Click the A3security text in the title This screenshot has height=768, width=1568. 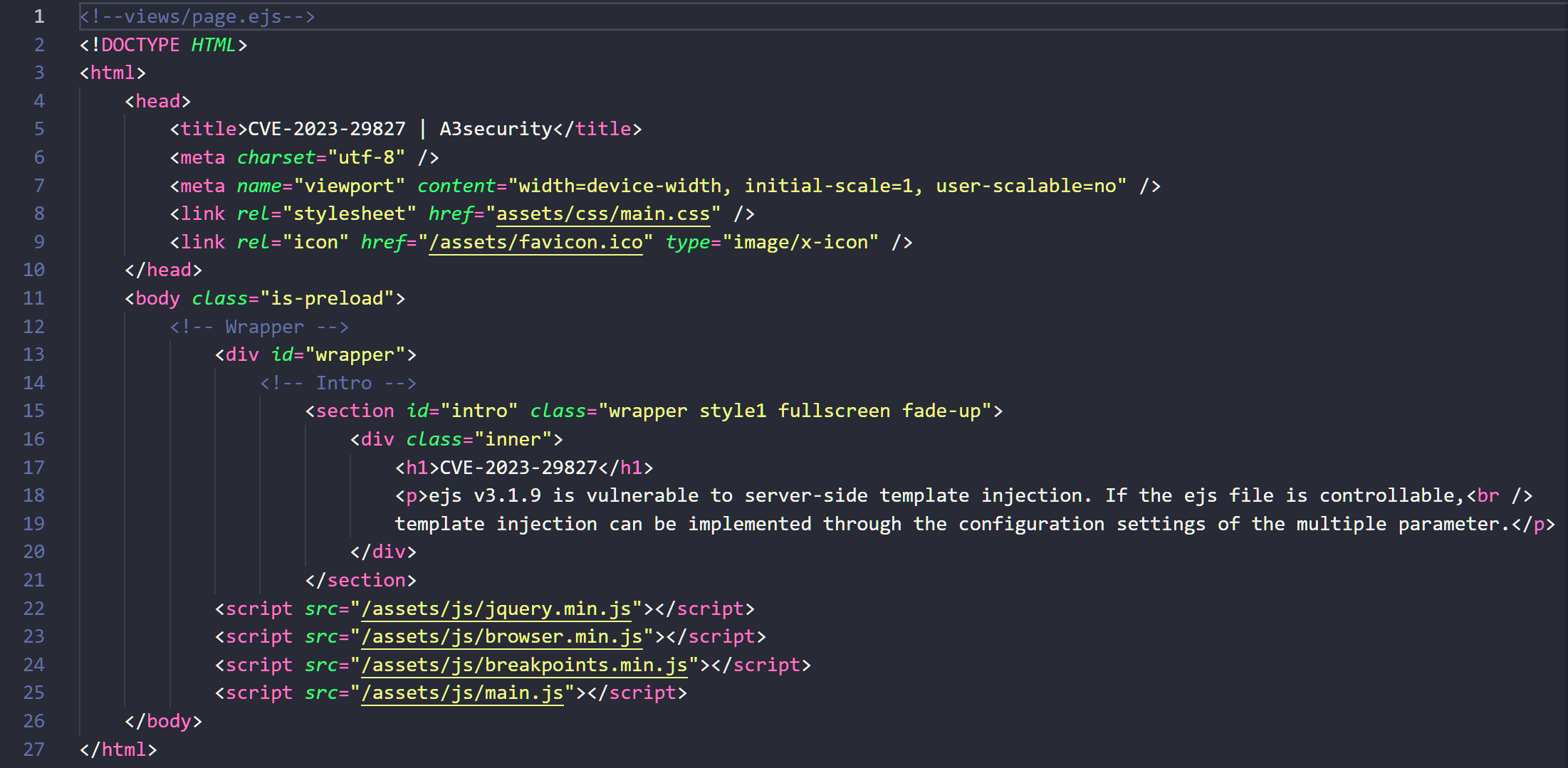[496, 129]
